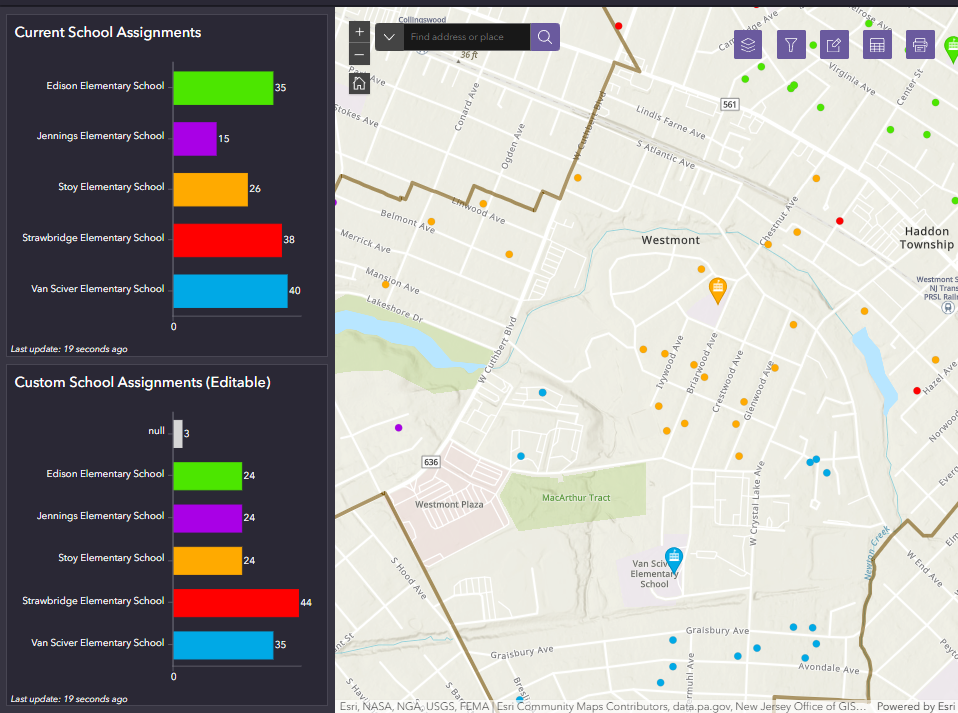This screenshot has height=713, width=958.
Task: Open the map layers list
Action: [748, 45]
